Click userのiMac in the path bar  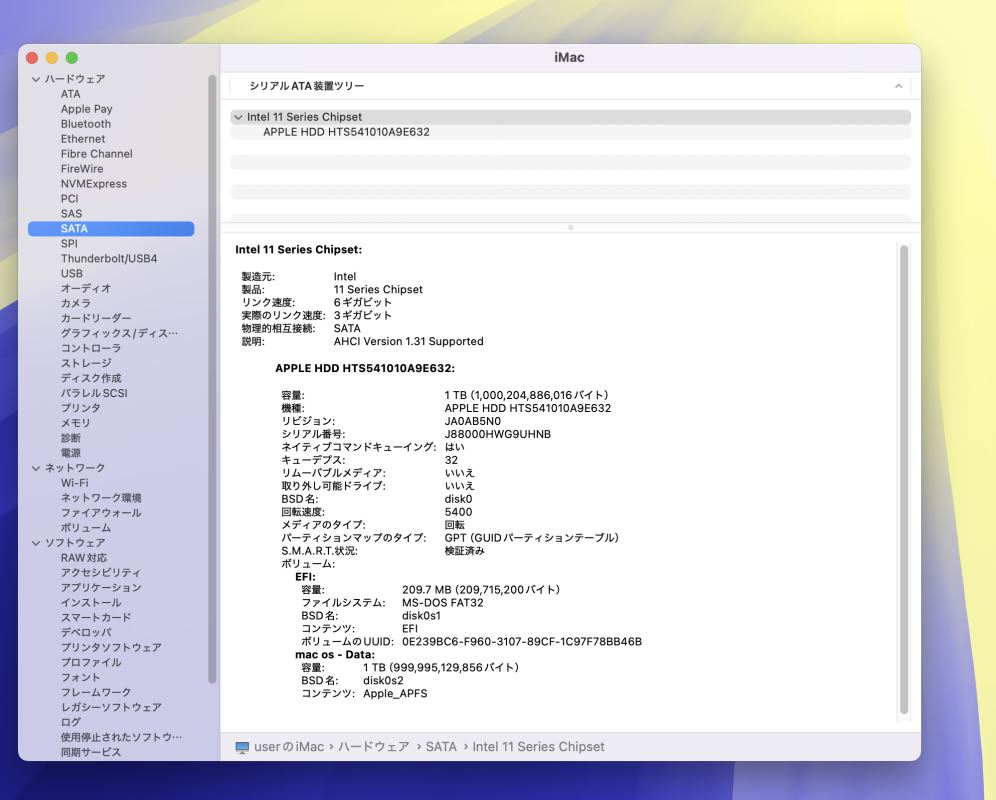pos(290,747)
